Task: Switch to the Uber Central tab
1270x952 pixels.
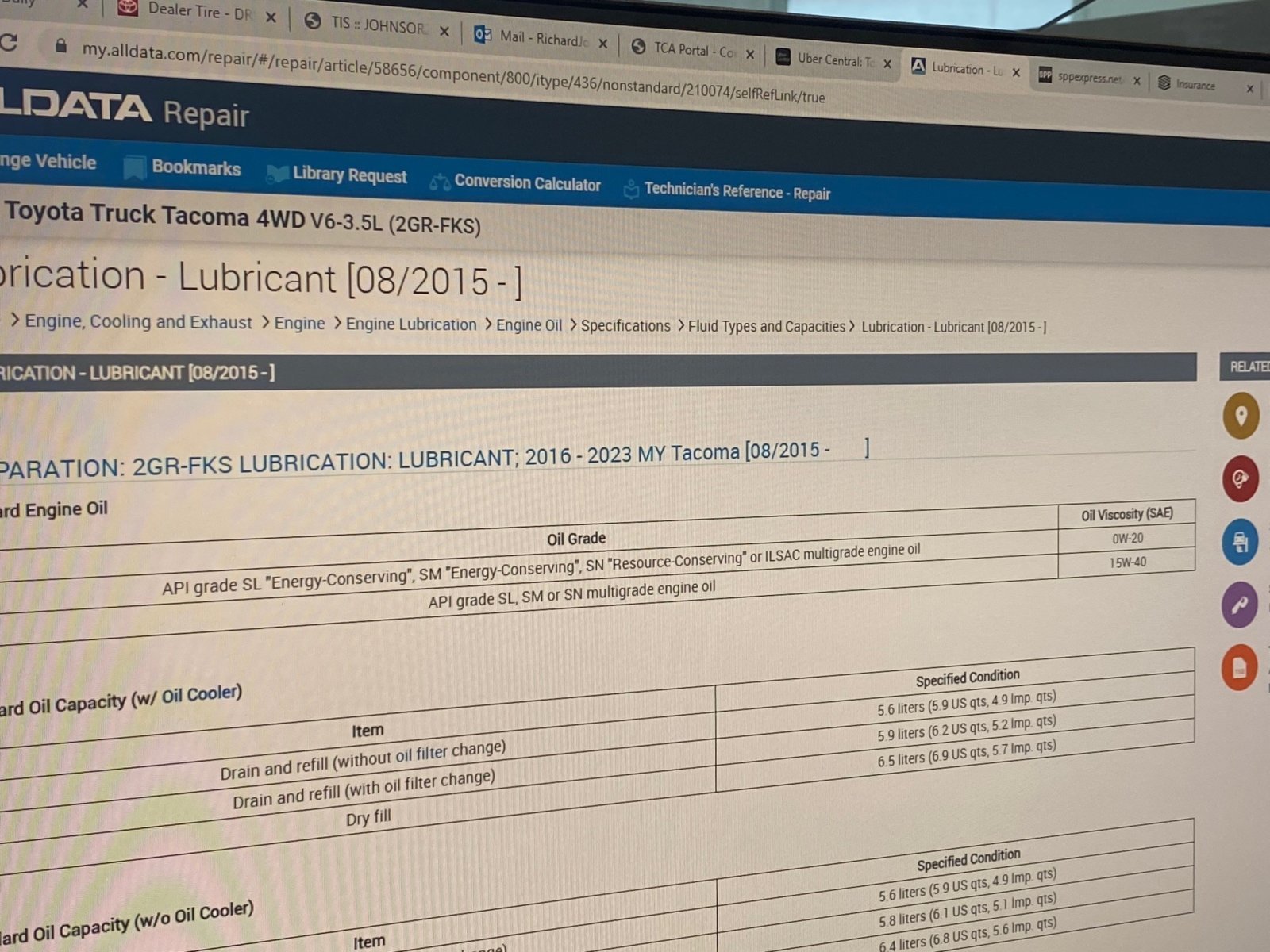Action: (833, 59)
